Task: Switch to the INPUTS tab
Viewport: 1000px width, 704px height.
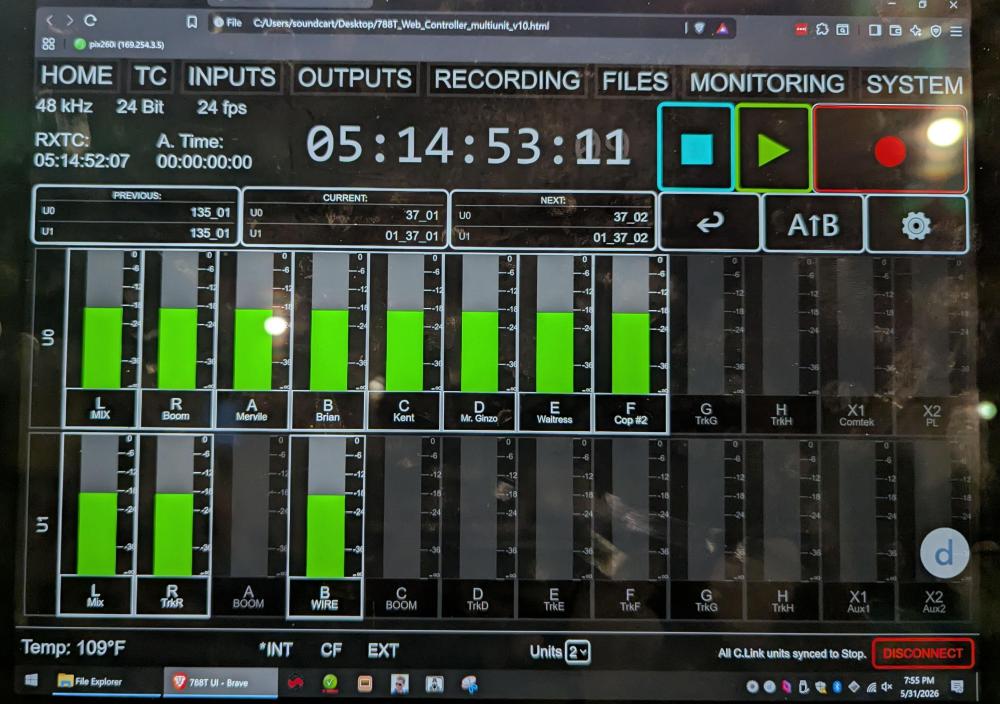Action: click(232, 77)
